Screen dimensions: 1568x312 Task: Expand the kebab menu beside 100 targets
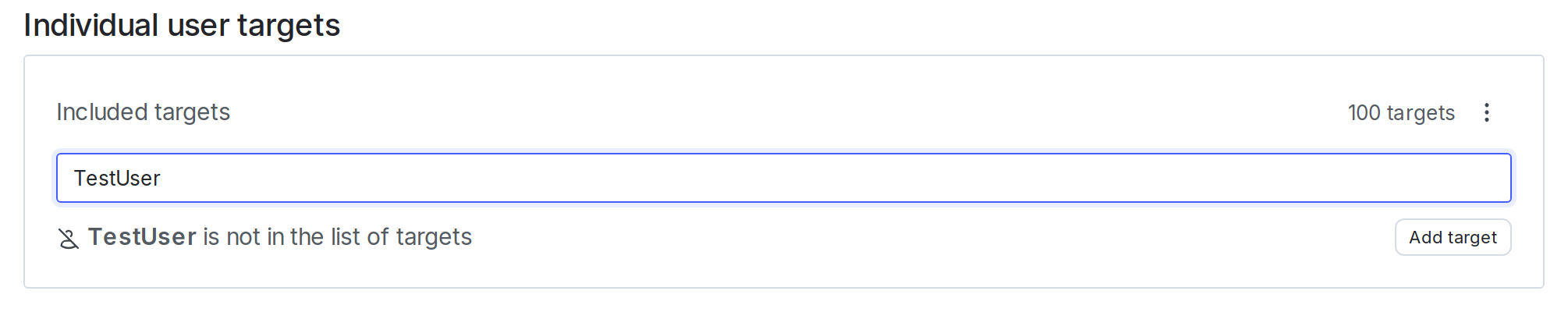click(x=1486, y=112)
